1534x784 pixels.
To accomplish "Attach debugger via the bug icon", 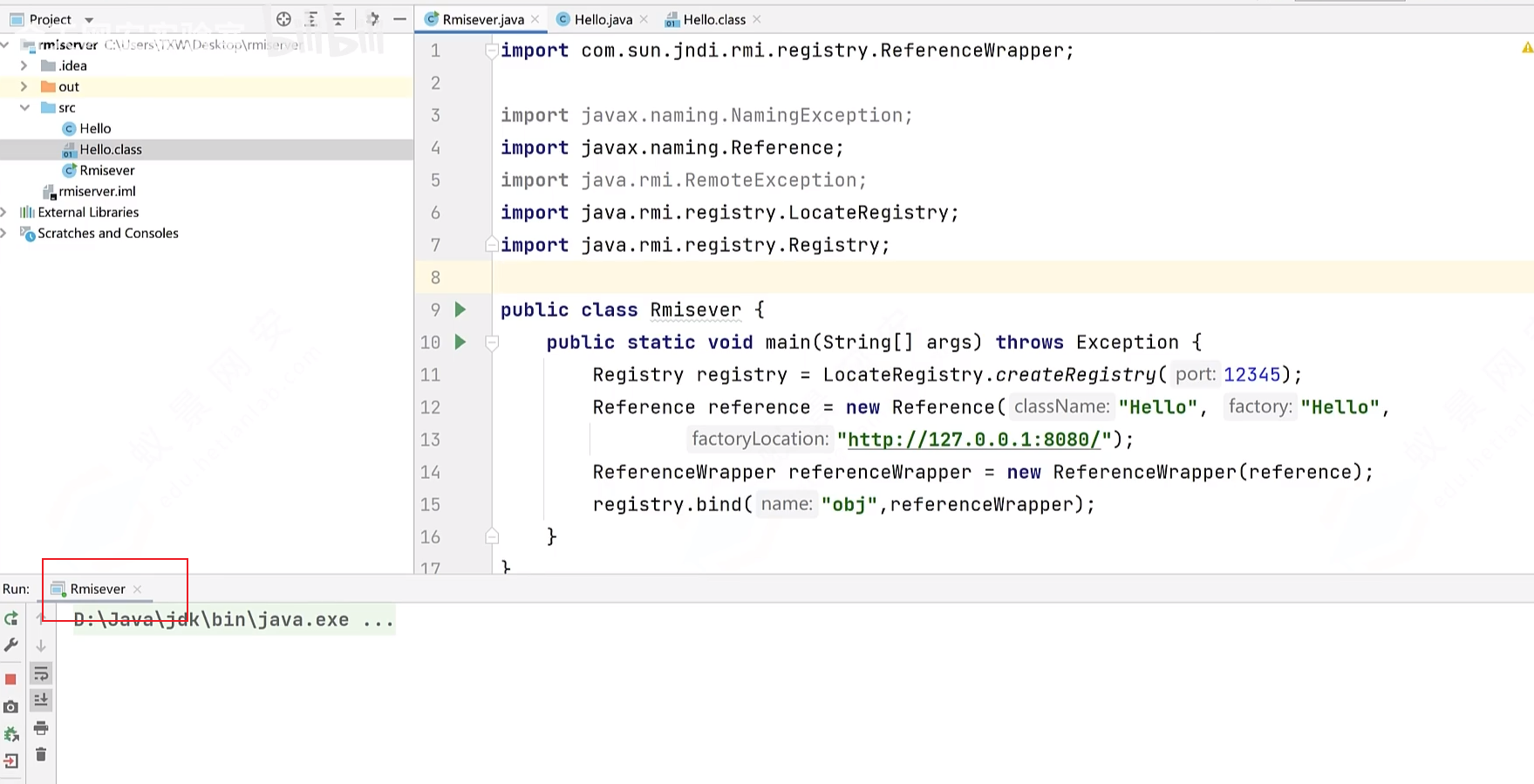I will click(11, 734).
